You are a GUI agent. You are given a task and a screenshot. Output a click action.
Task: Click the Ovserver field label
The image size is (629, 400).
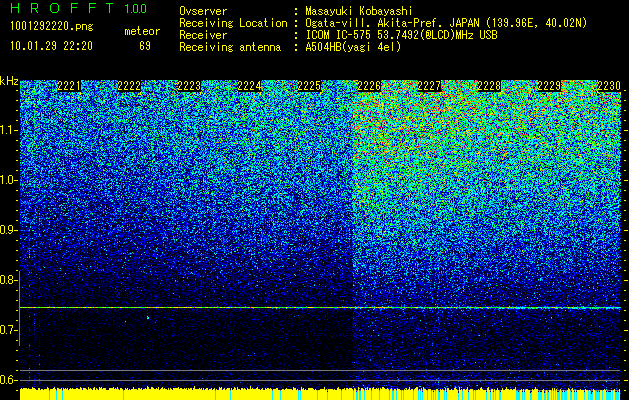(203, 11)
